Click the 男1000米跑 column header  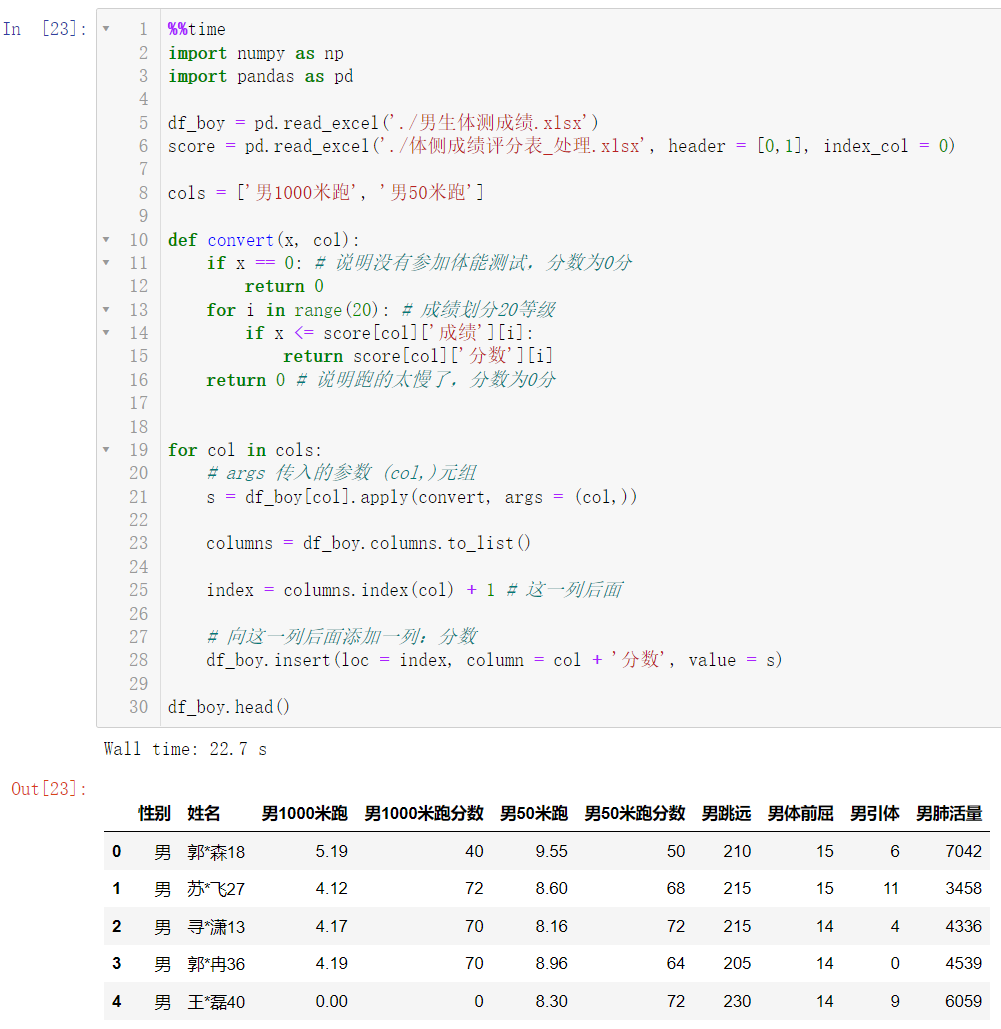(x=304, y=814)
